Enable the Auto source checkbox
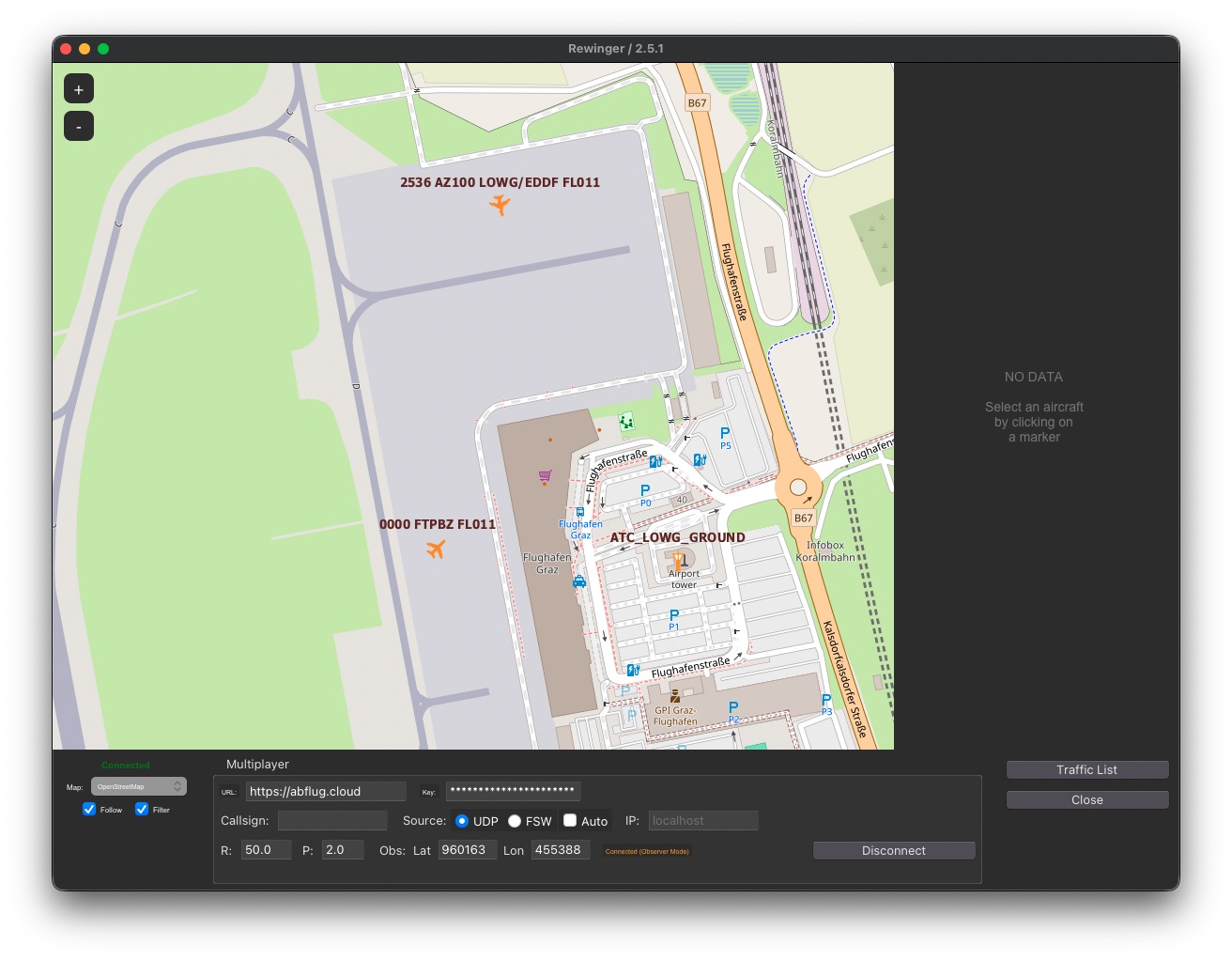 click(x=570, y=820)
